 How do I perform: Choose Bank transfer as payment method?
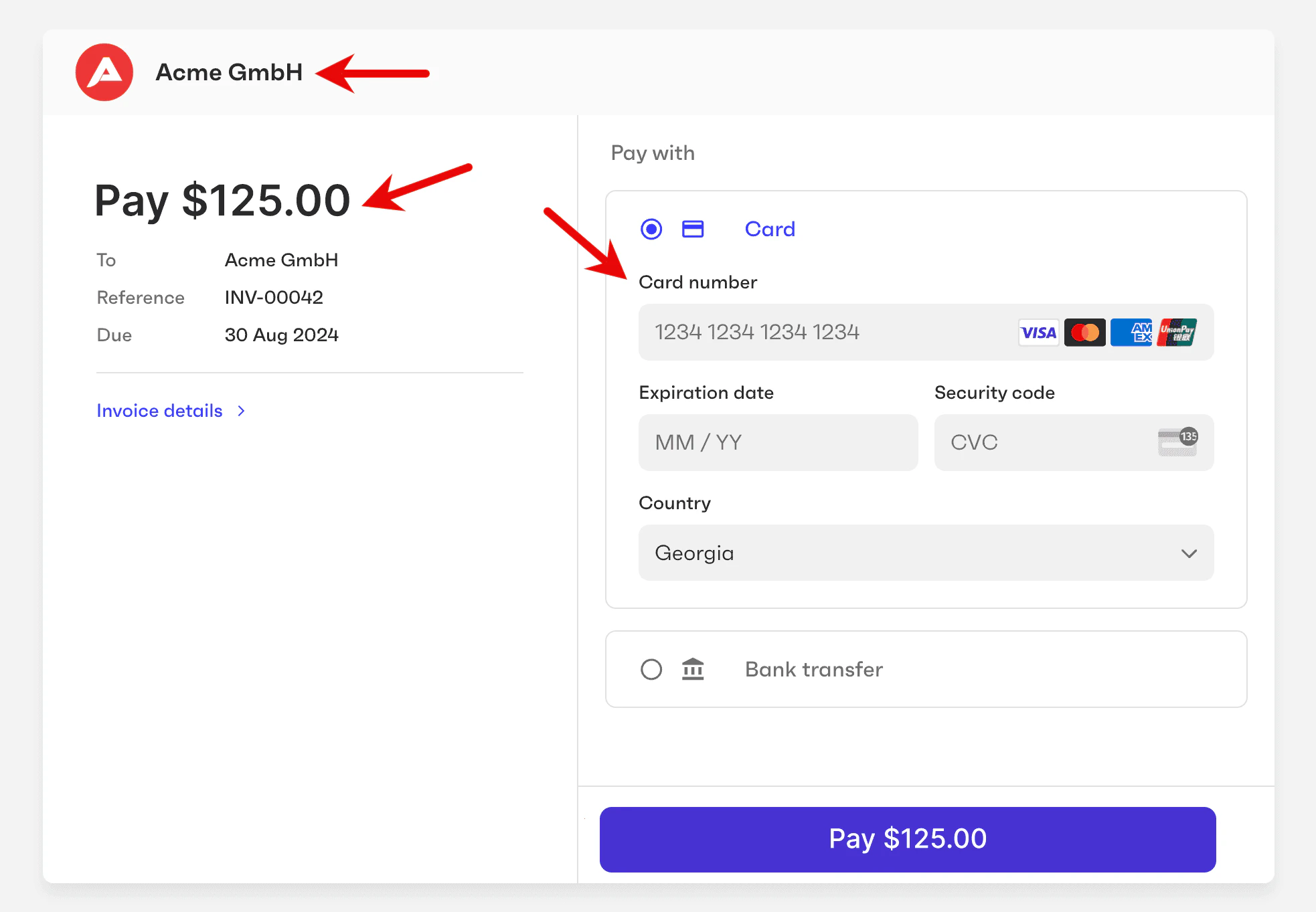(813, 669)
